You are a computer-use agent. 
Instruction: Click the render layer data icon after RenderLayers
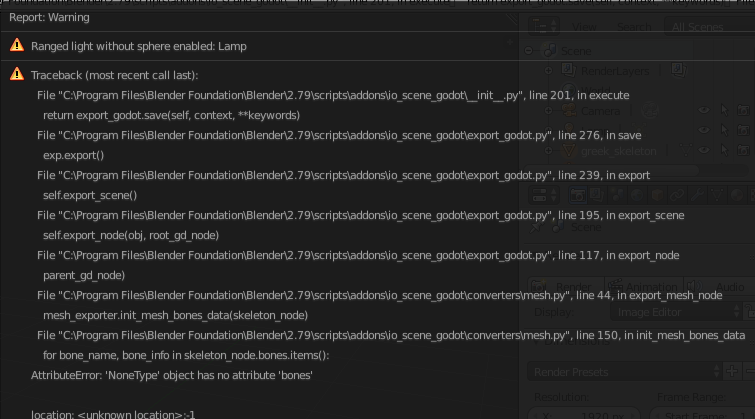pyautogui.click(x=679, y=70)
